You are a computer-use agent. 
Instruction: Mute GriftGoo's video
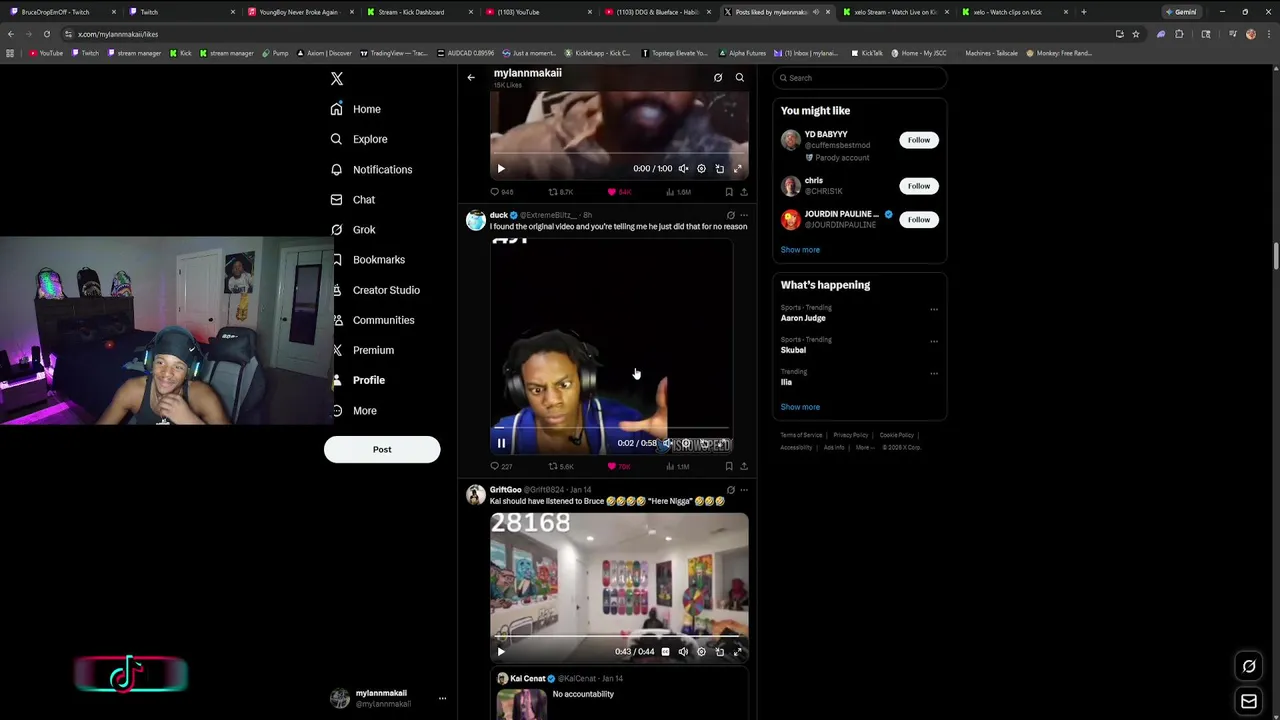pos(683,652)
